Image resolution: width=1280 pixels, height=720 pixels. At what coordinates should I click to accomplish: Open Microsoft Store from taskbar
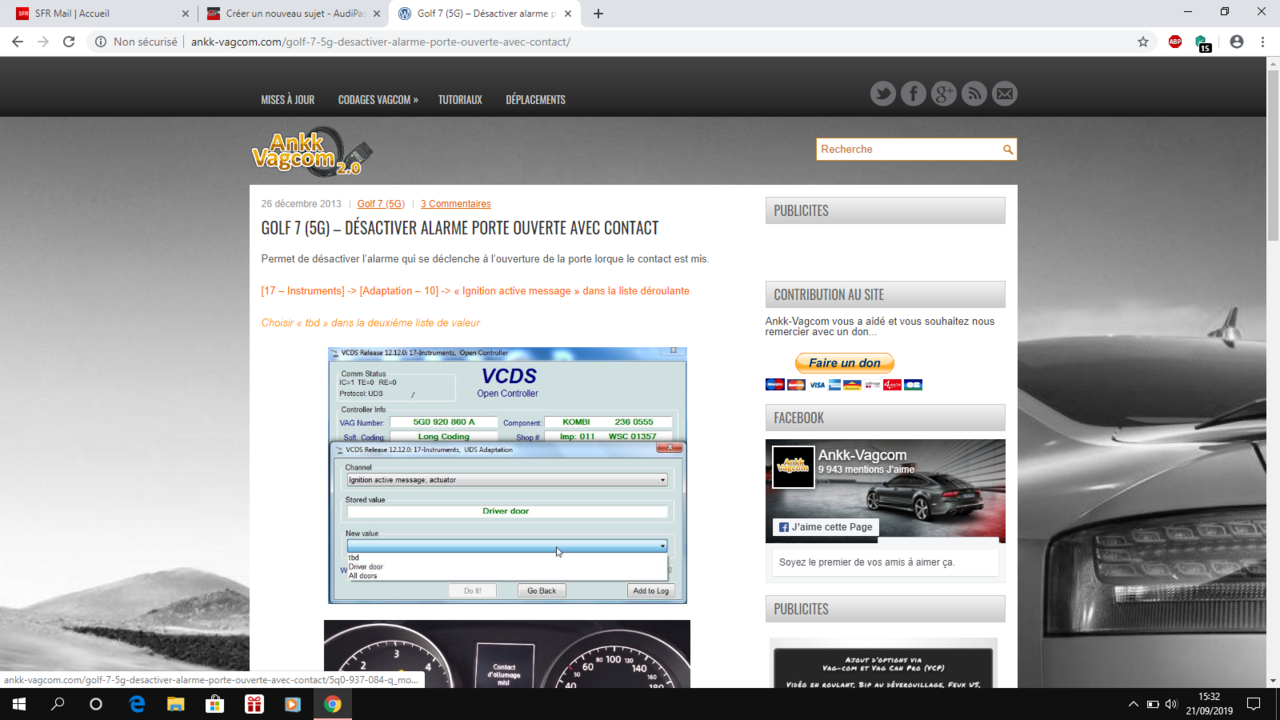point(215,704)
